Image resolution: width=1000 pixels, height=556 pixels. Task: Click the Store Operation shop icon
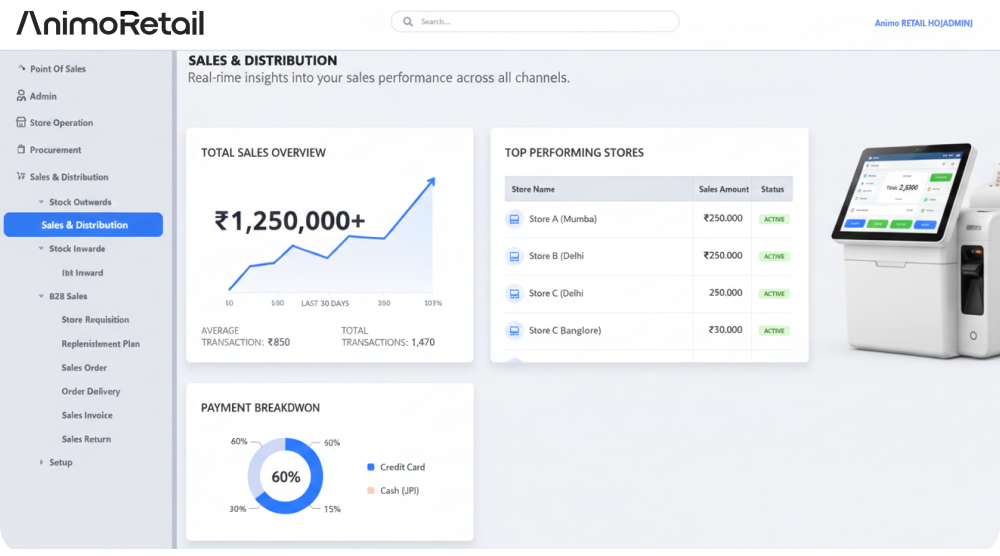21,123
